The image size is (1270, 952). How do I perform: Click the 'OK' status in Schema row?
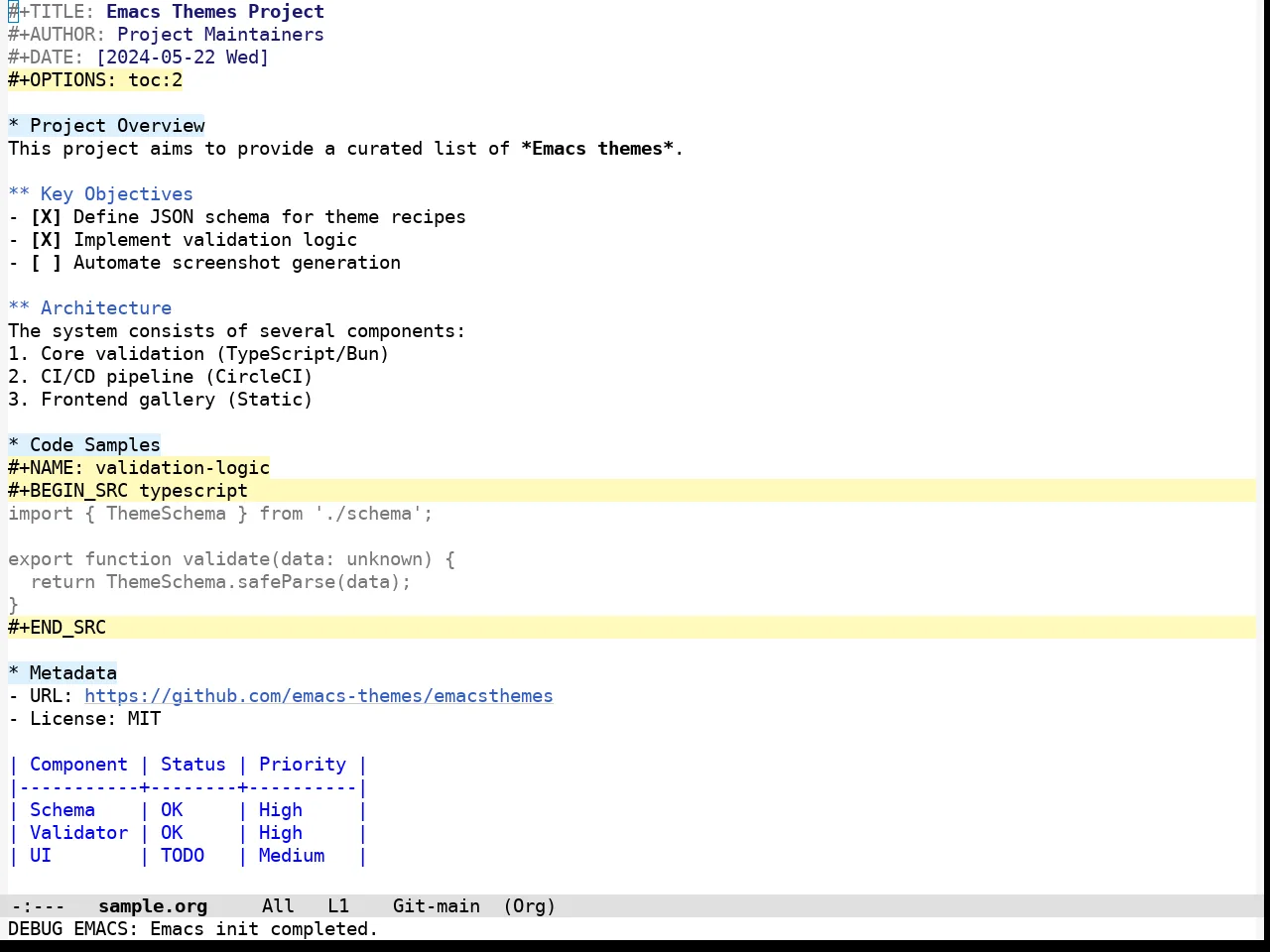pyautogui.click(x=172, y=810)
